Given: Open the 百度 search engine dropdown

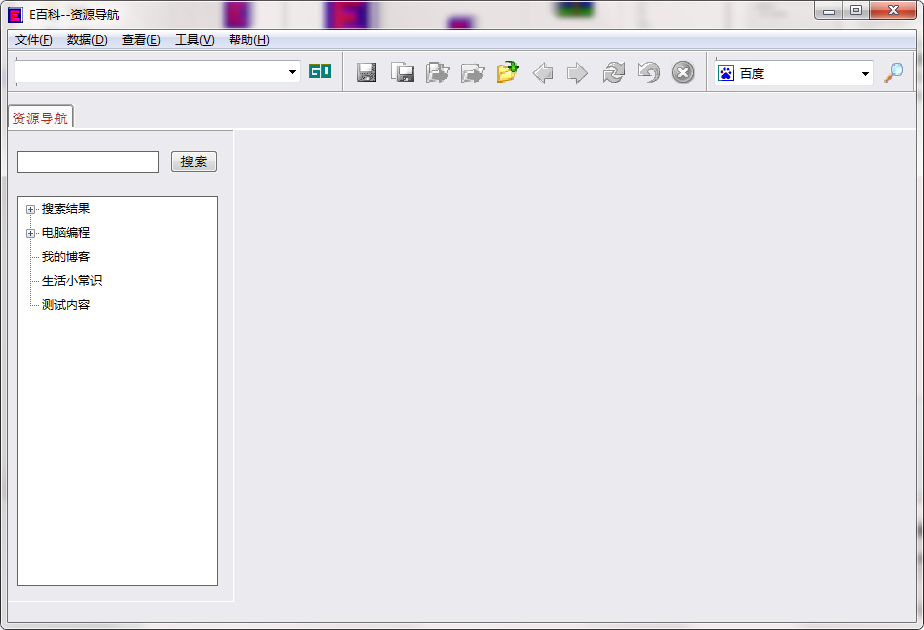Looking at the screenshot, I should [865, 74].
